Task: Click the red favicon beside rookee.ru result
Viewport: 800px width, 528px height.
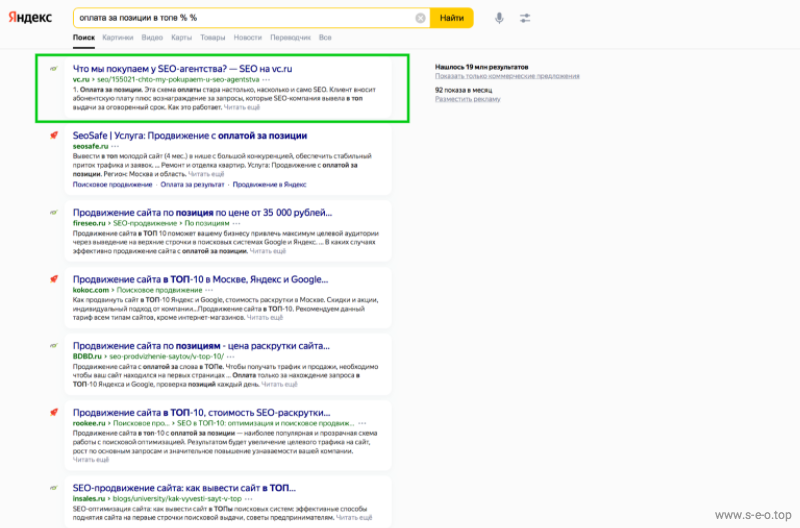Action: [x=54, y=412]
